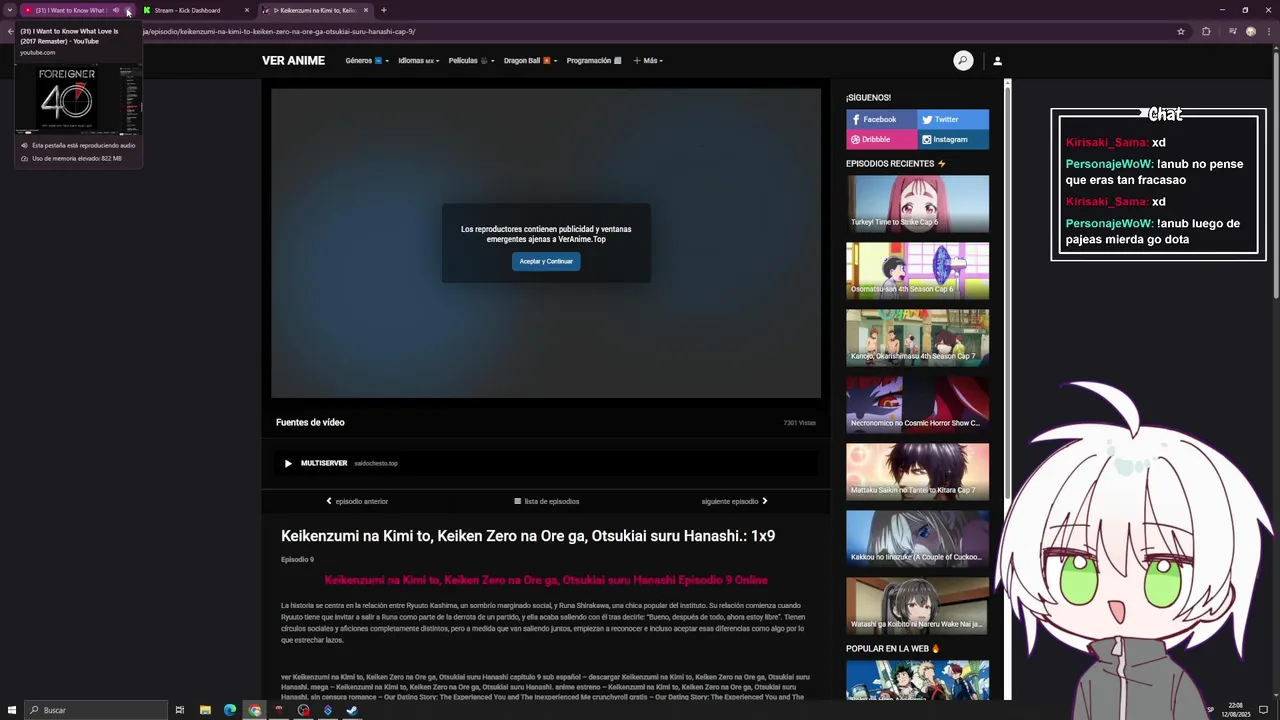The width and height of the screenshot is (1280, 720).
Task: Open Turkey! Time to Strike Cap 6 thumbnail
Action: pyautogui.click(x=918, y=204)
